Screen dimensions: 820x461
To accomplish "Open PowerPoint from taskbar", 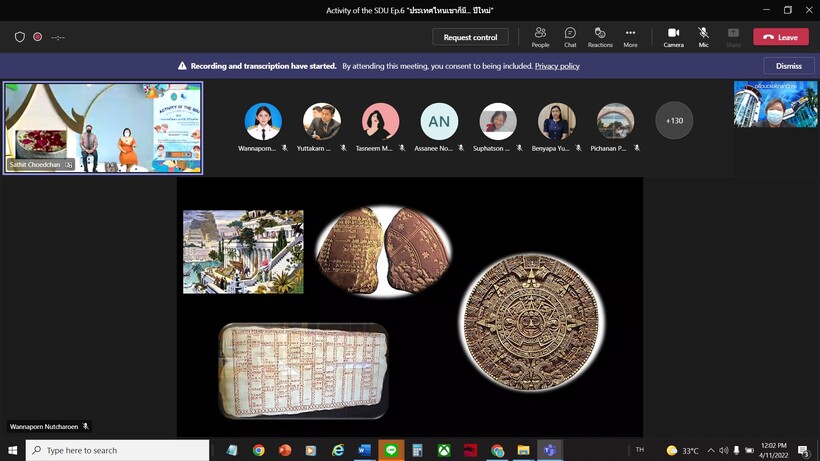I will click(285, 450).
